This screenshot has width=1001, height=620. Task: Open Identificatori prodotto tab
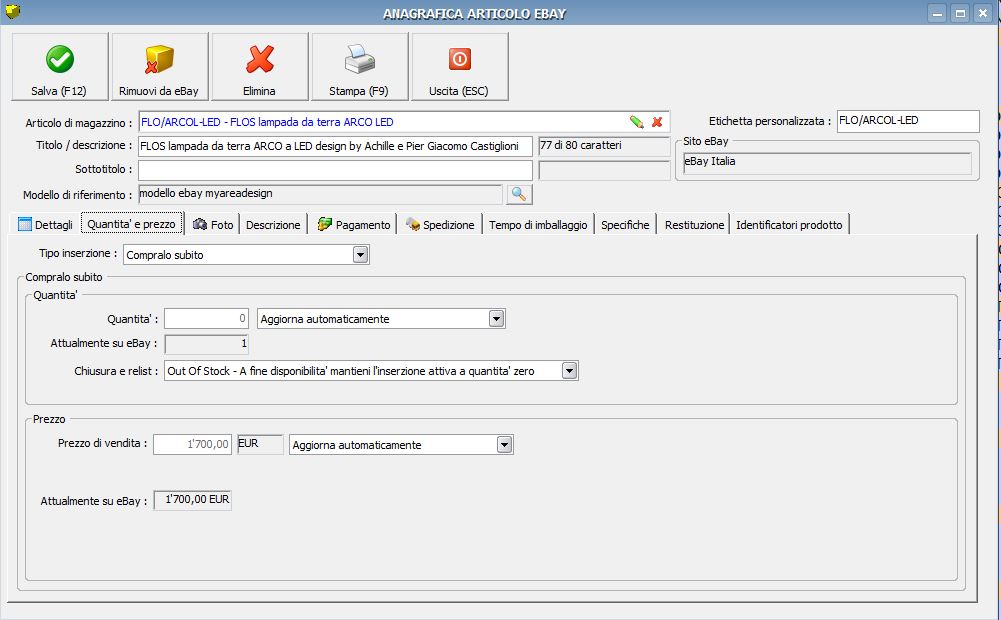(790, 225)
